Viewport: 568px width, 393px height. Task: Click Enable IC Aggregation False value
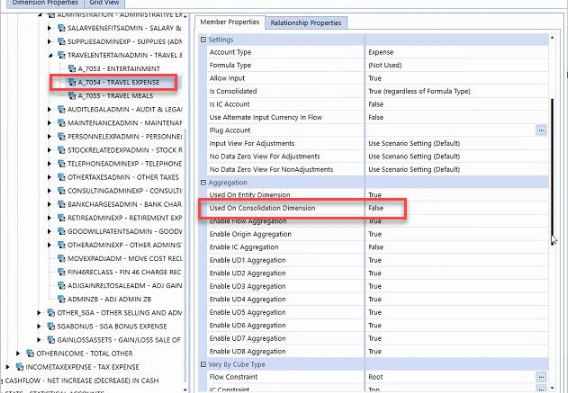point(376,247)
